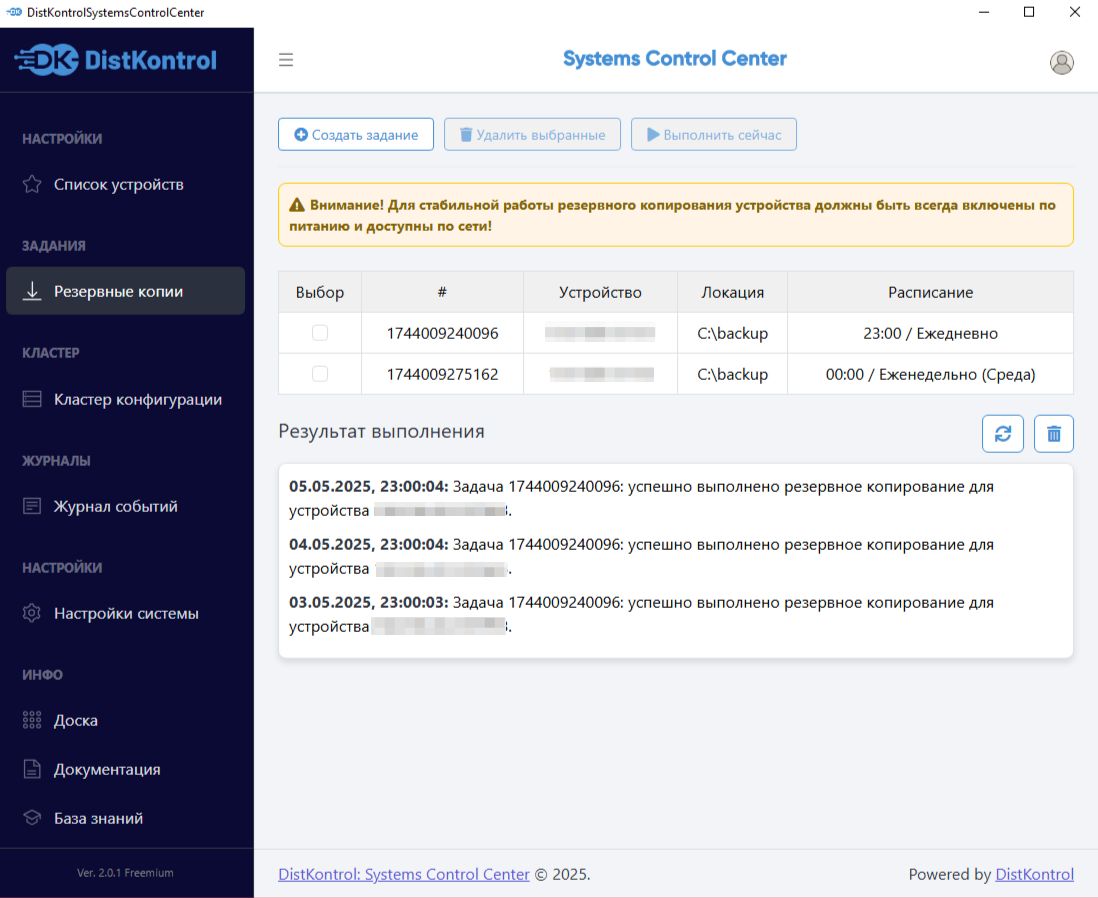Image resolution: width=1098 pixels, height=898 pixels.
Task: Check the box for task 1744009275162
Action: [x=320, y=374]
